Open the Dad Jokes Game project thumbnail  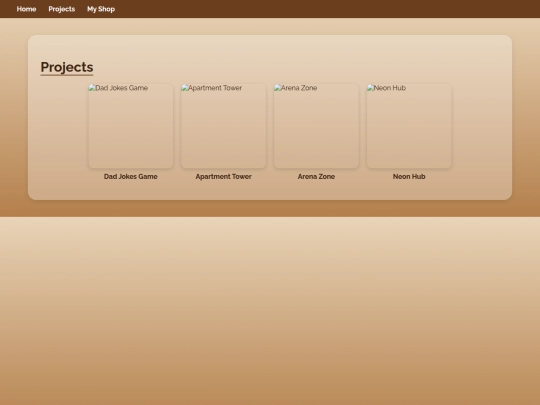pyautogui.click(x=131, y=126)
